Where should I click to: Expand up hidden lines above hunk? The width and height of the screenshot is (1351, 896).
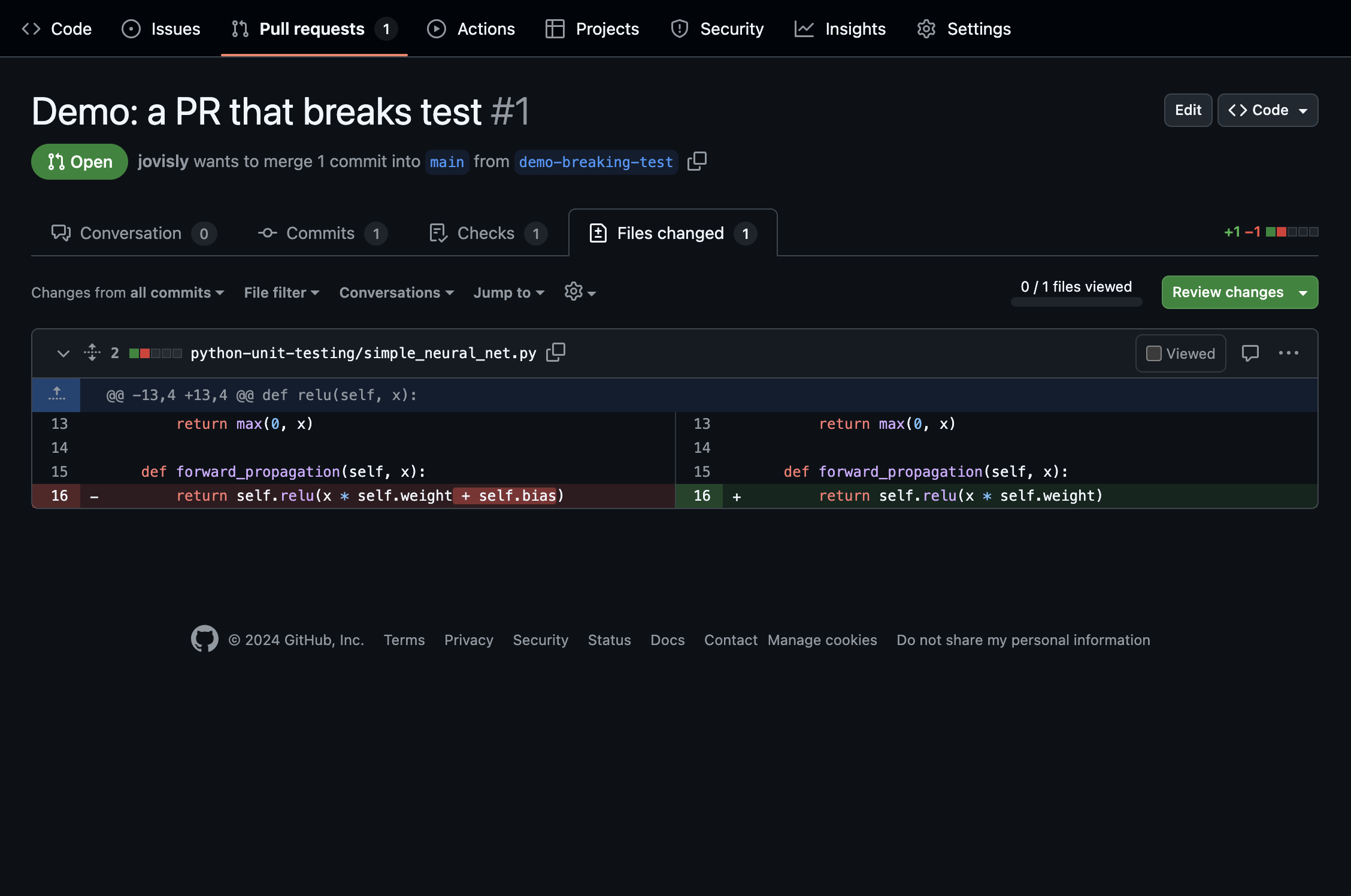(x=56, y=395)
